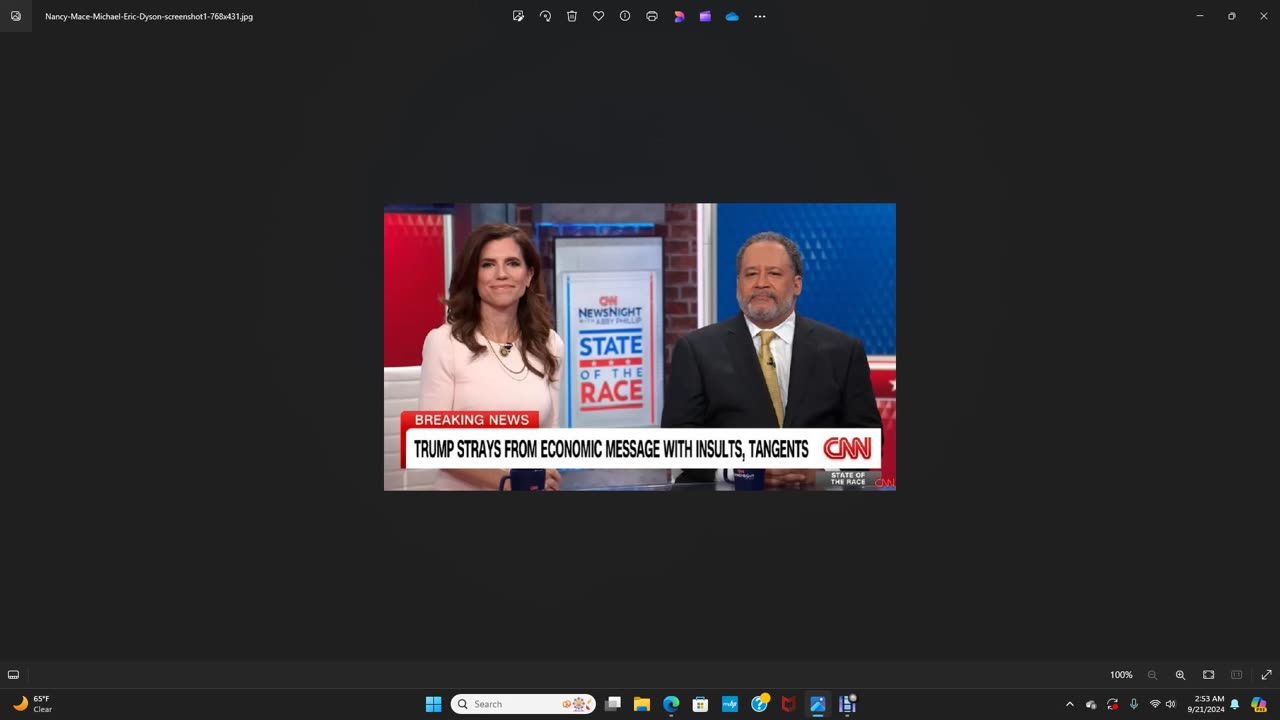
Task: Open Task View on taskbar
Action: click(x=613, y=704)
